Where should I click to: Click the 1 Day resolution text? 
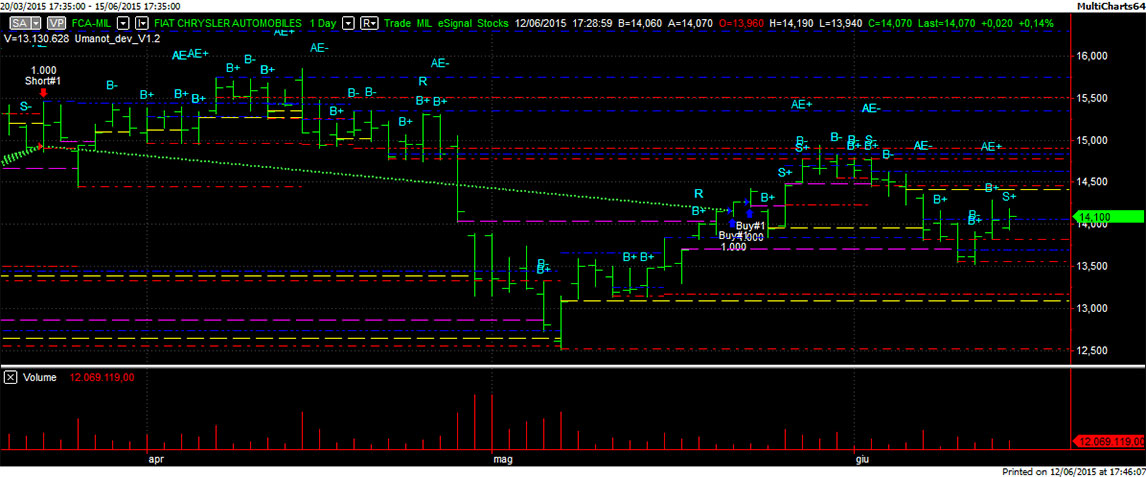point(322,21)
